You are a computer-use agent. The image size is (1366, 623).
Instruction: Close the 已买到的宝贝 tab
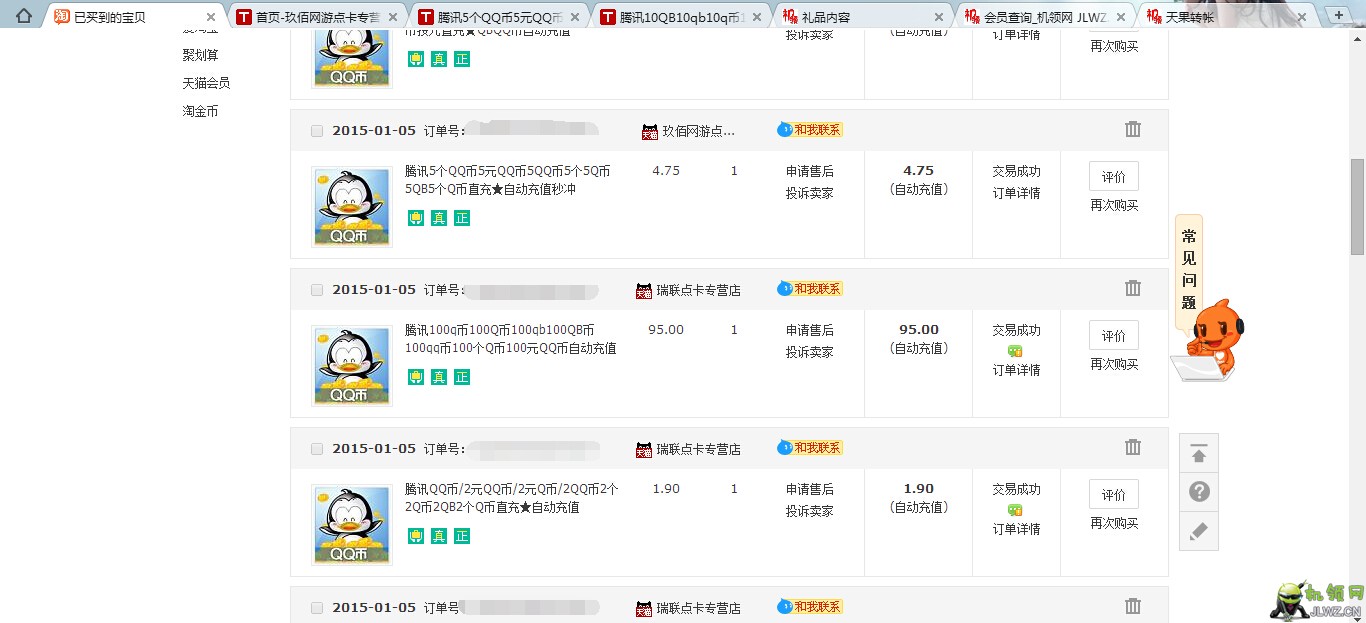tap(211, 17)
